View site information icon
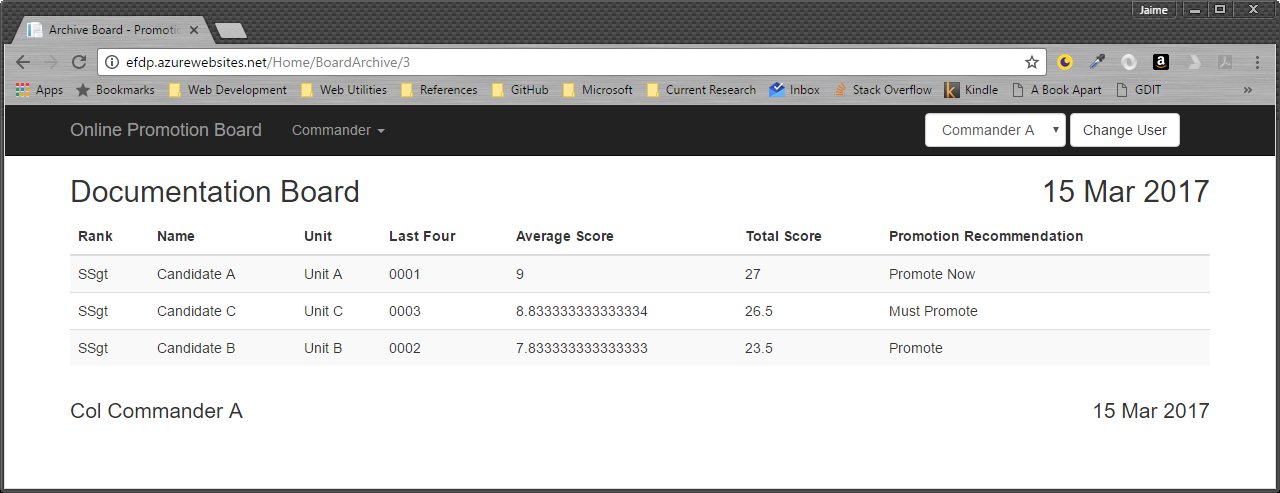Viewport: 1280px width, 493px height. pyautogui.click(x=112, y=62)
